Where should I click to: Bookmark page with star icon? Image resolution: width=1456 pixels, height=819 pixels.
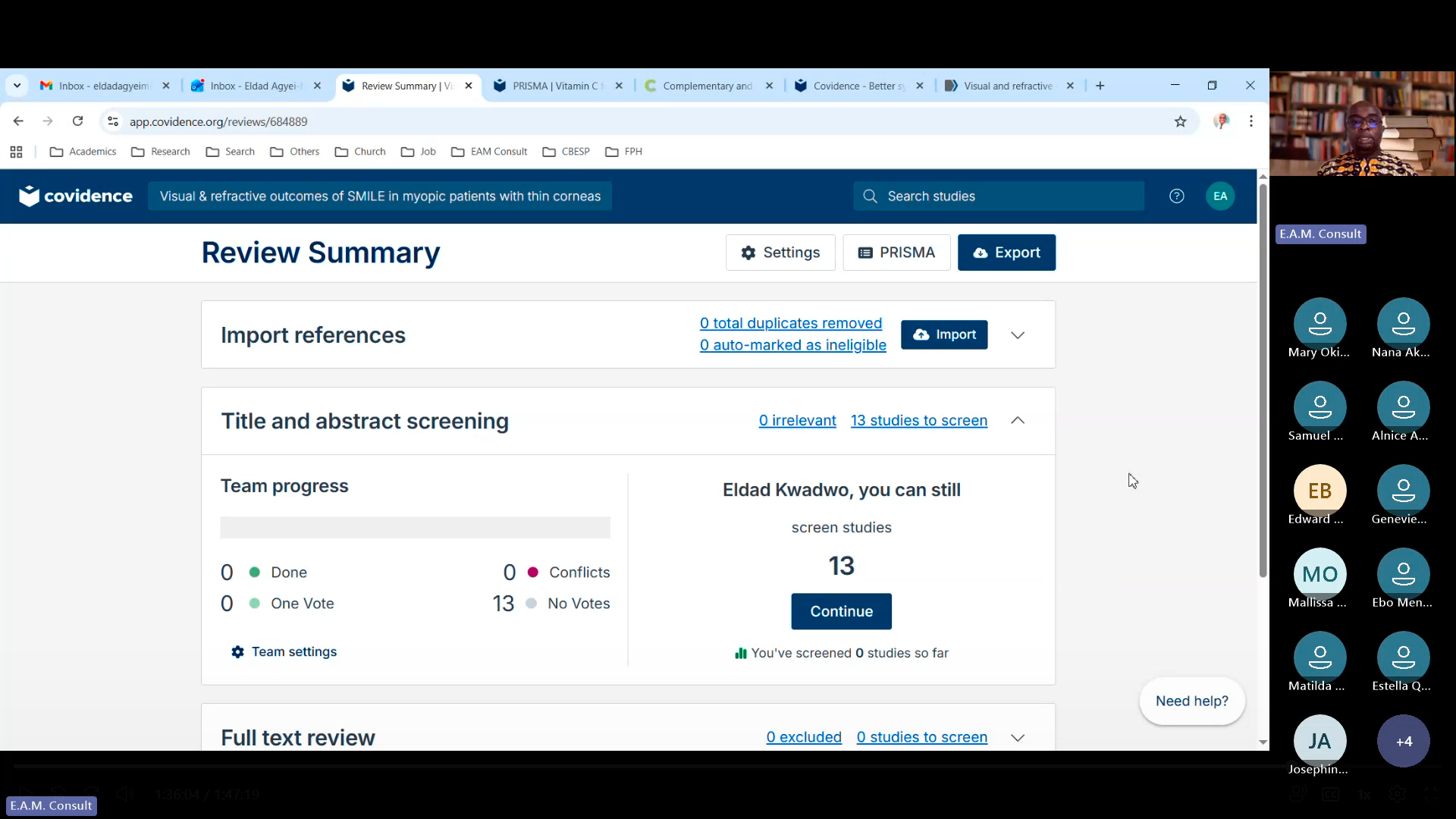pos(1180,121)
